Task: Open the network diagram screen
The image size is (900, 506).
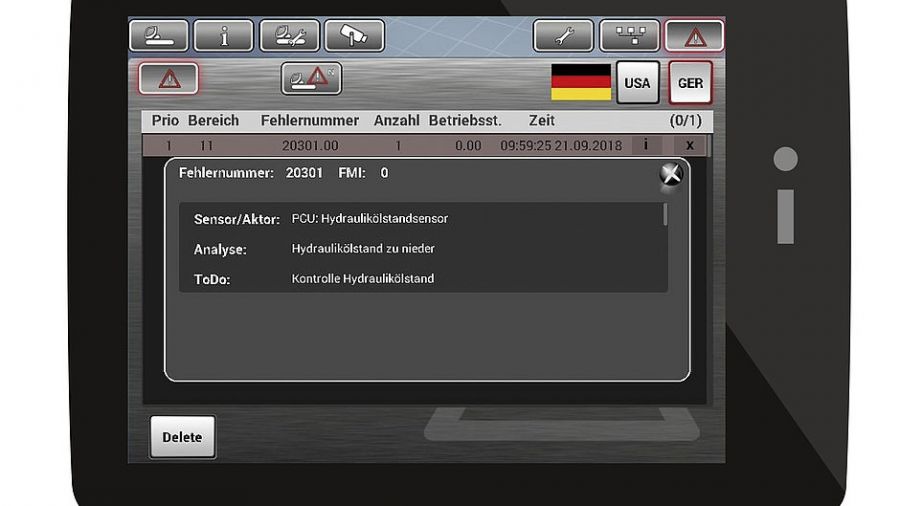Action: (x=629, y=36)
